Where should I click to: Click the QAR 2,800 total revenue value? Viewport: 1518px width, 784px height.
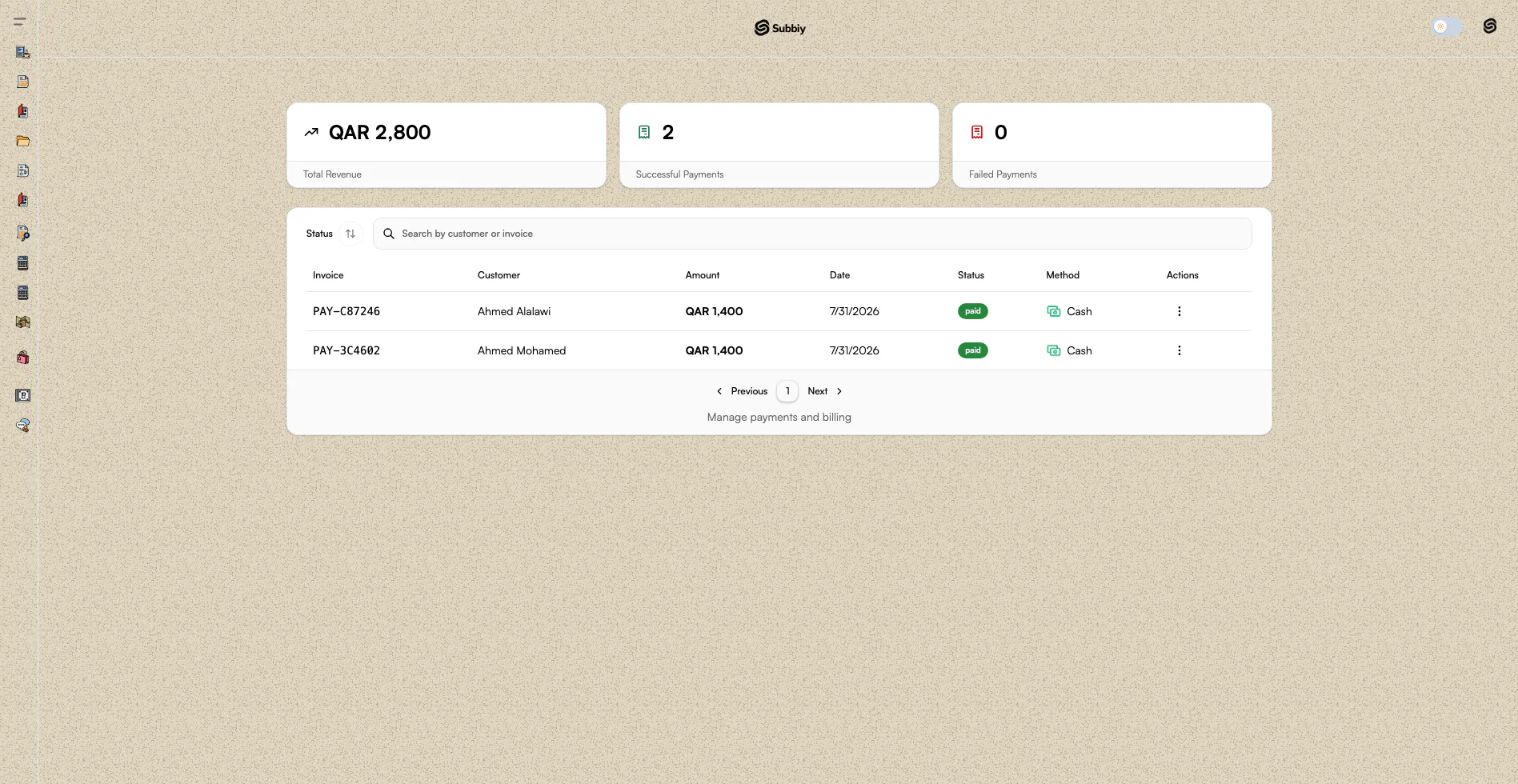(x=379, y=132)
